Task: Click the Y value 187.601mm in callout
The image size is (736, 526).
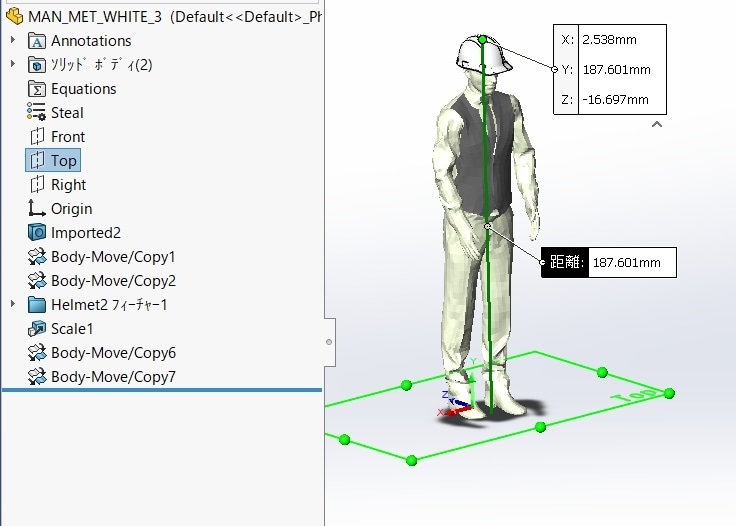Action: point(616,69)
